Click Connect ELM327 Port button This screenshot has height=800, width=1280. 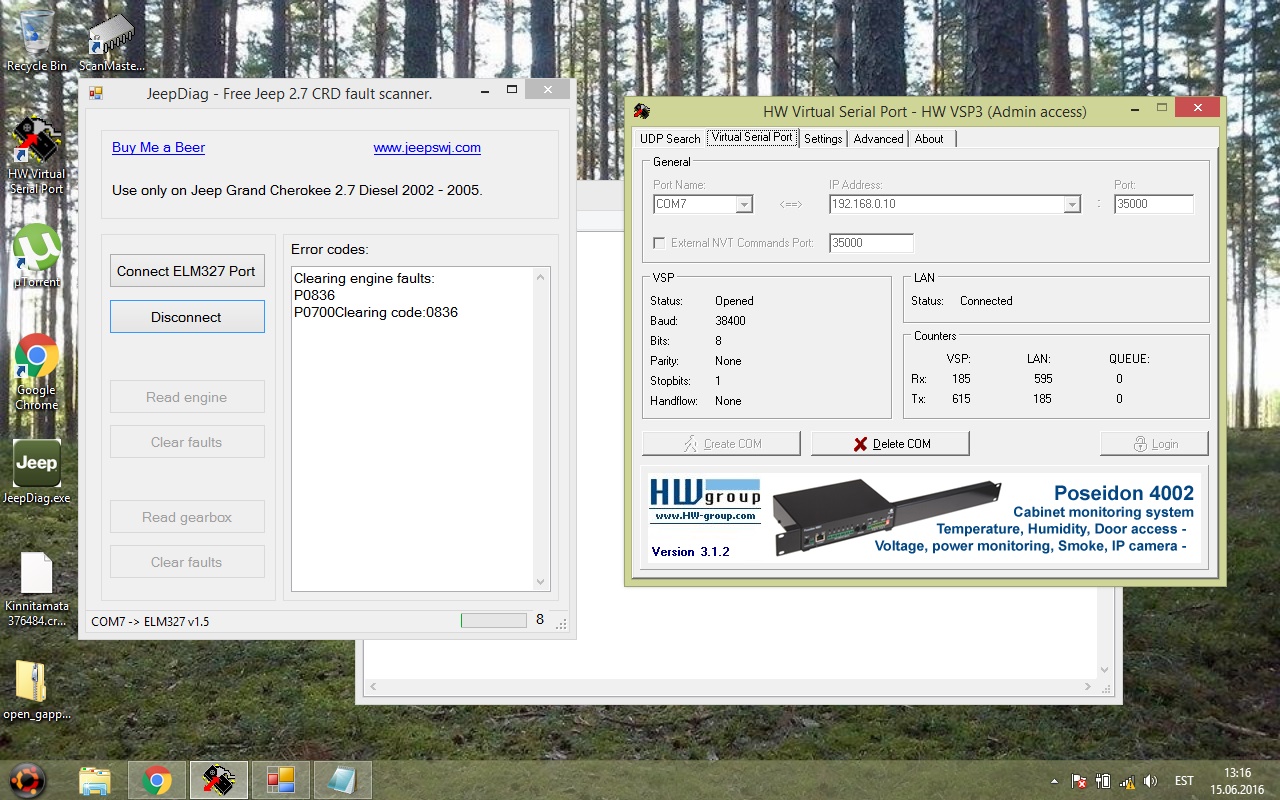click(187, 271)
